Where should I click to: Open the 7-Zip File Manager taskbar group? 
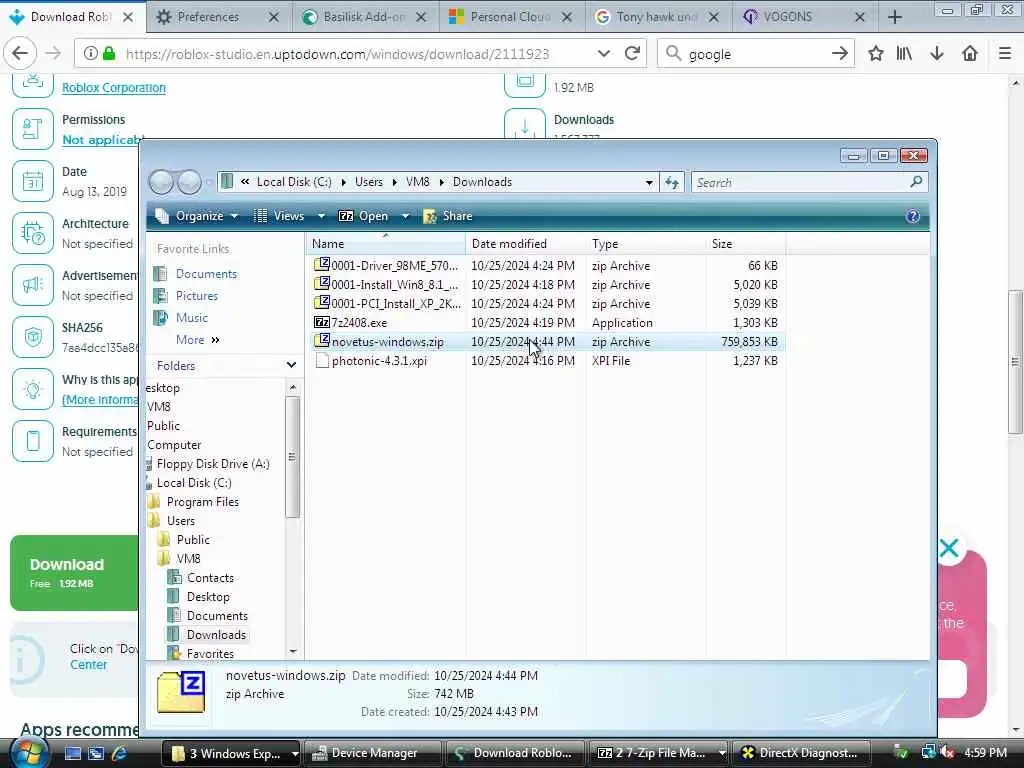(660, 753)
